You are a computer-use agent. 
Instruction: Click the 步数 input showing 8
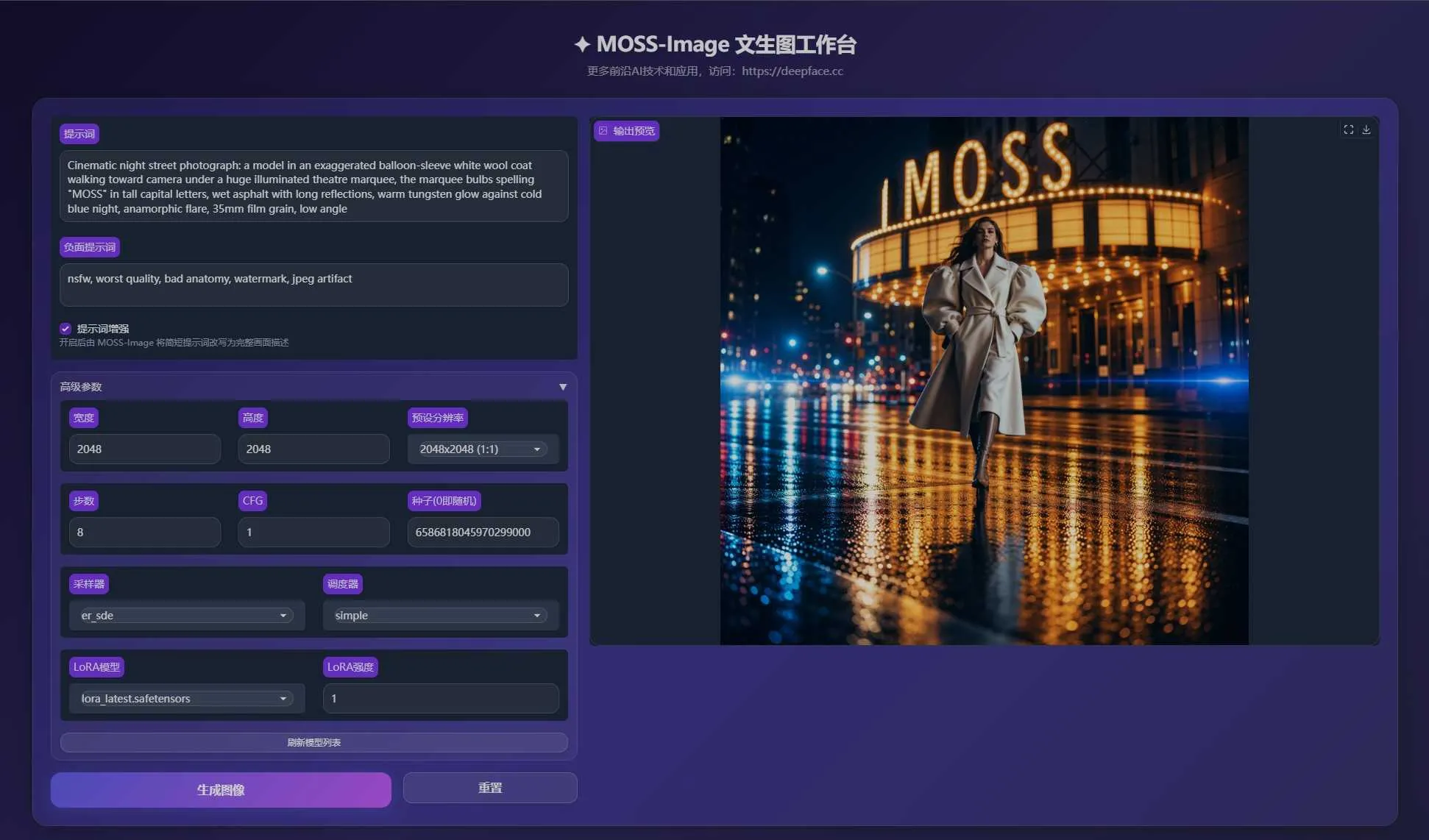pos(145,532)
